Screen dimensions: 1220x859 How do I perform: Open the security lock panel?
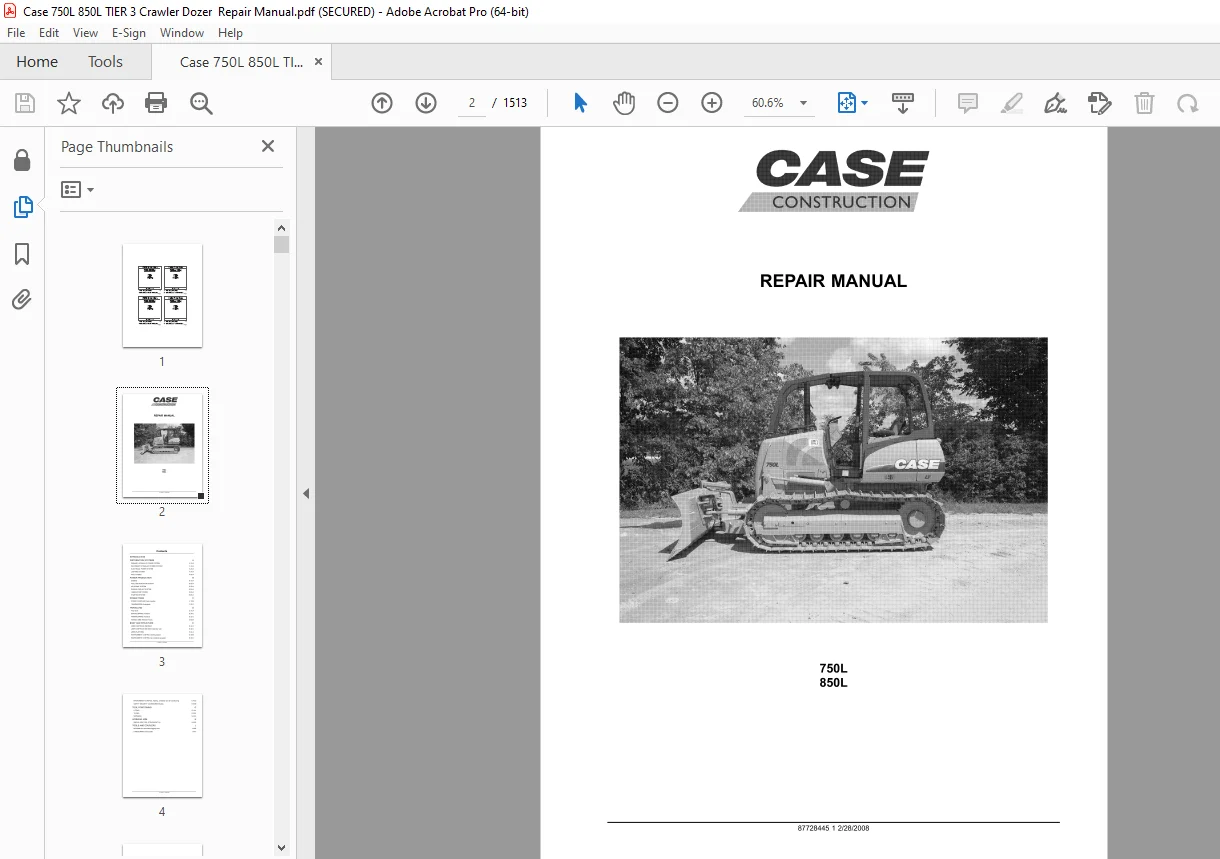click(22, 161)
